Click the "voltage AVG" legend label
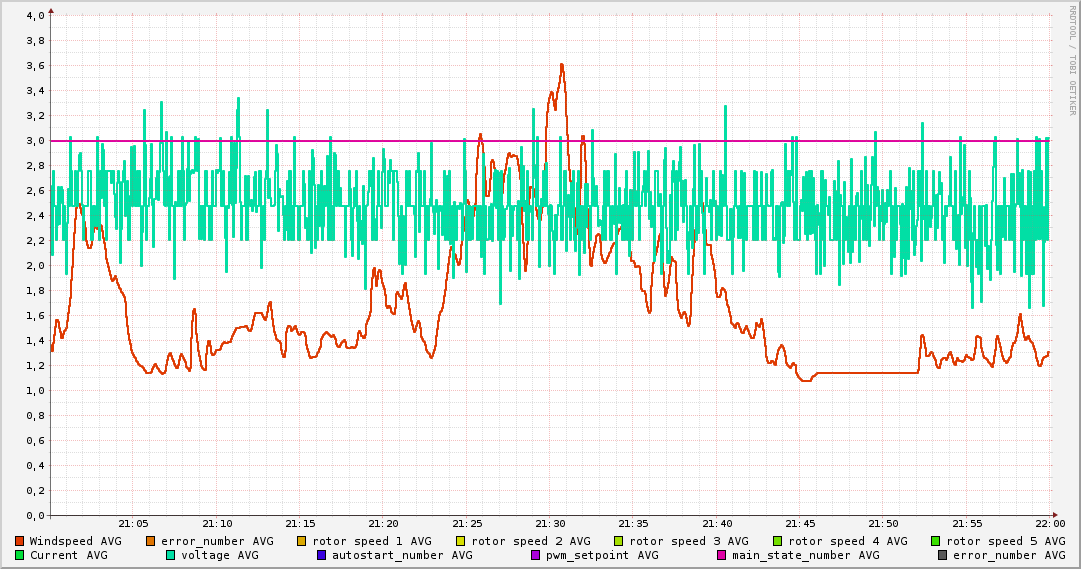 220,555
